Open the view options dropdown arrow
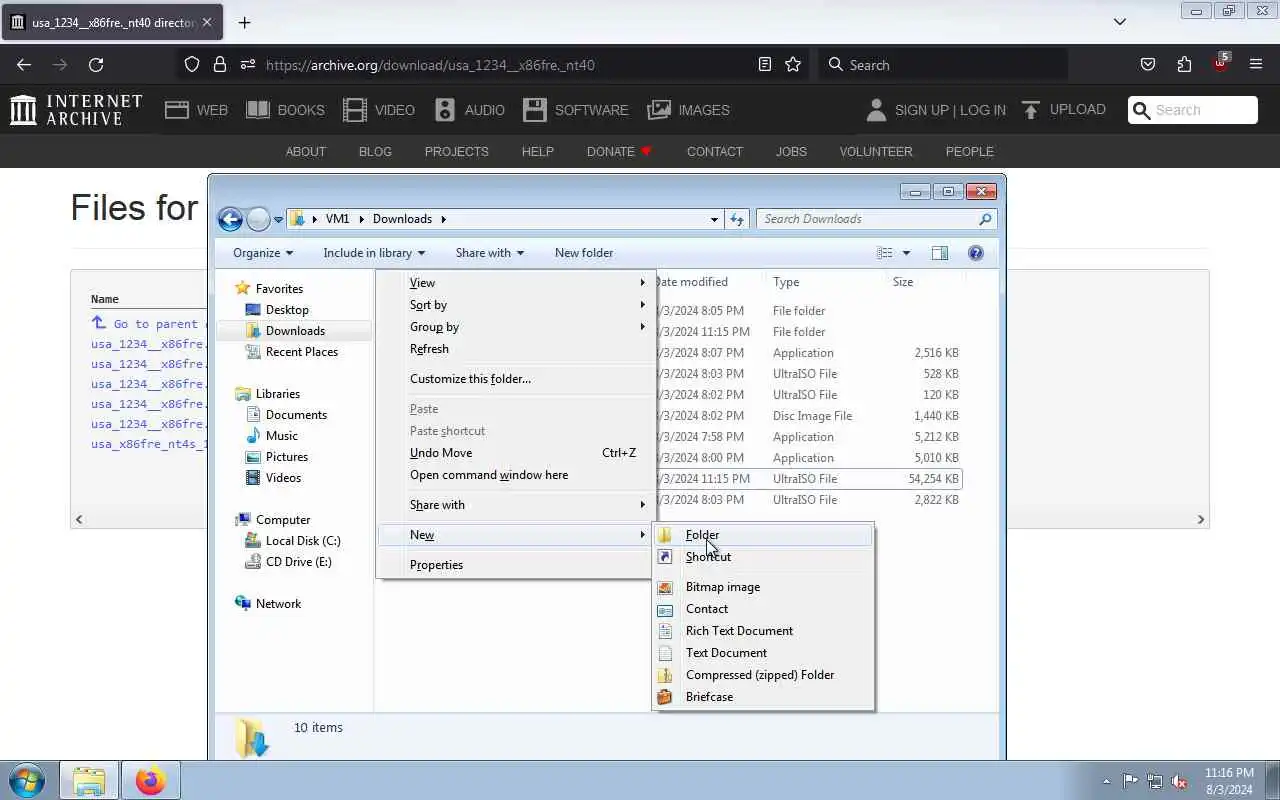The height and width of the screenshot is (800, 1280). 906,253
